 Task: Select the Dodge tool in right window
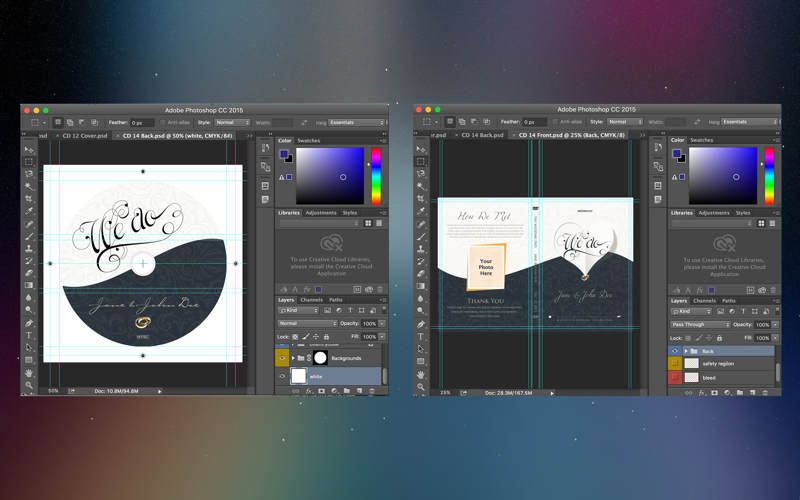[421, 311]
